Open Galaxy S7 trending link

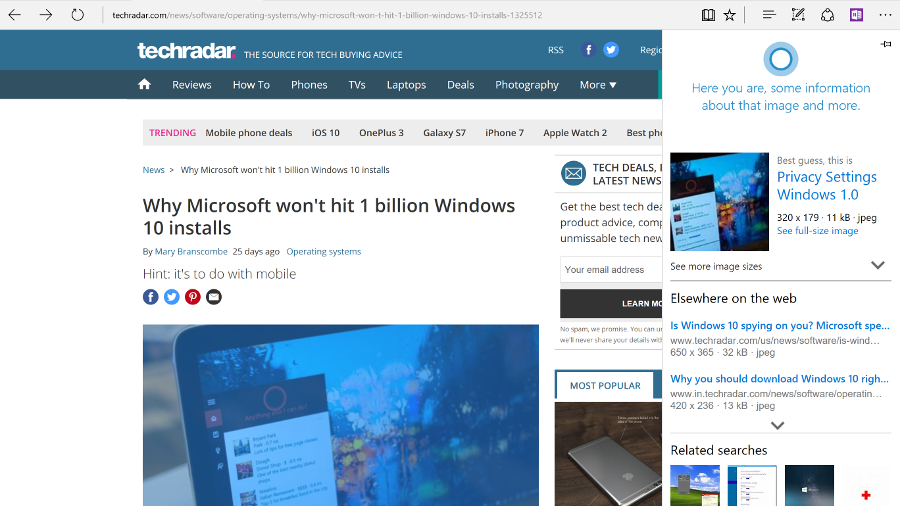444,133
